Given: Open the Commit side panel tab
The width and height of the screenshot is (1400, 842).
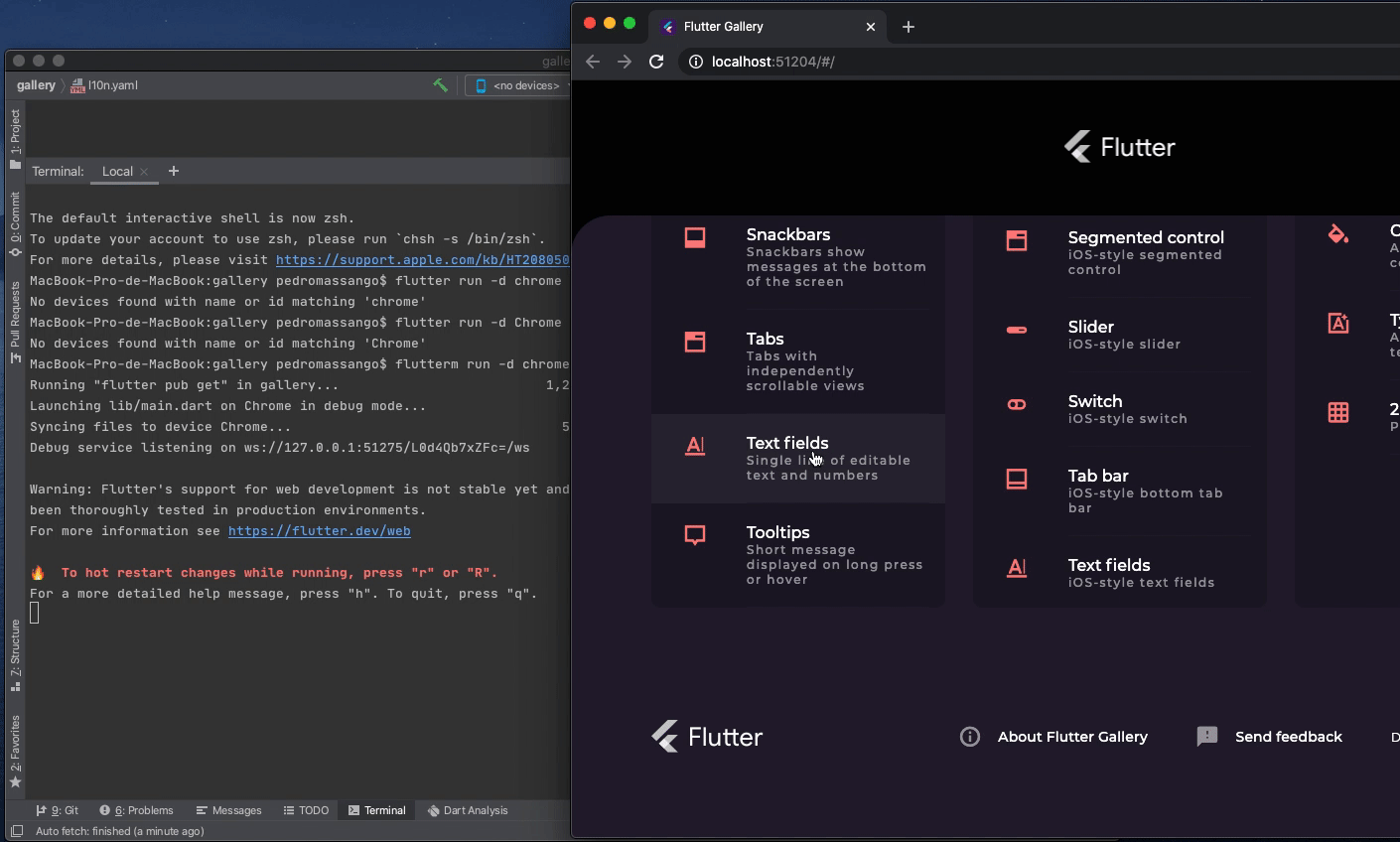Looking at the screenshot, I should coord(15,224).
